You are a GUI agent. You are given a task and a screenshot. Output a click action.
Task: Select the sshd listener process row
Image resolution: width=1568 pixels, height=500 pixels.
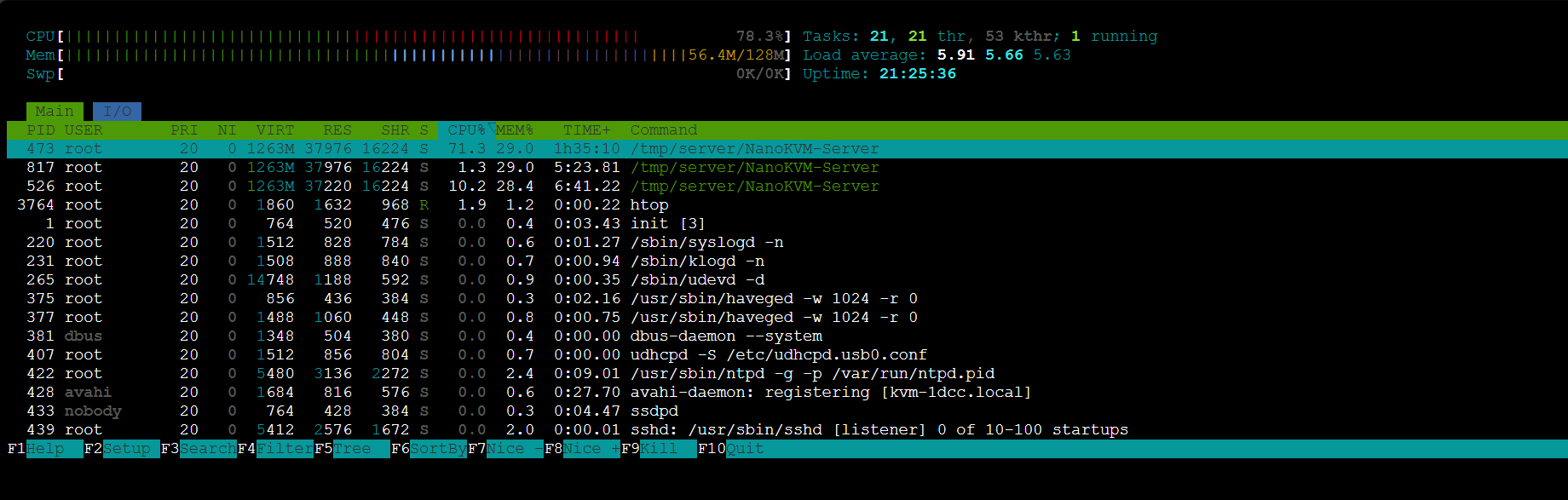pos(787,430)
